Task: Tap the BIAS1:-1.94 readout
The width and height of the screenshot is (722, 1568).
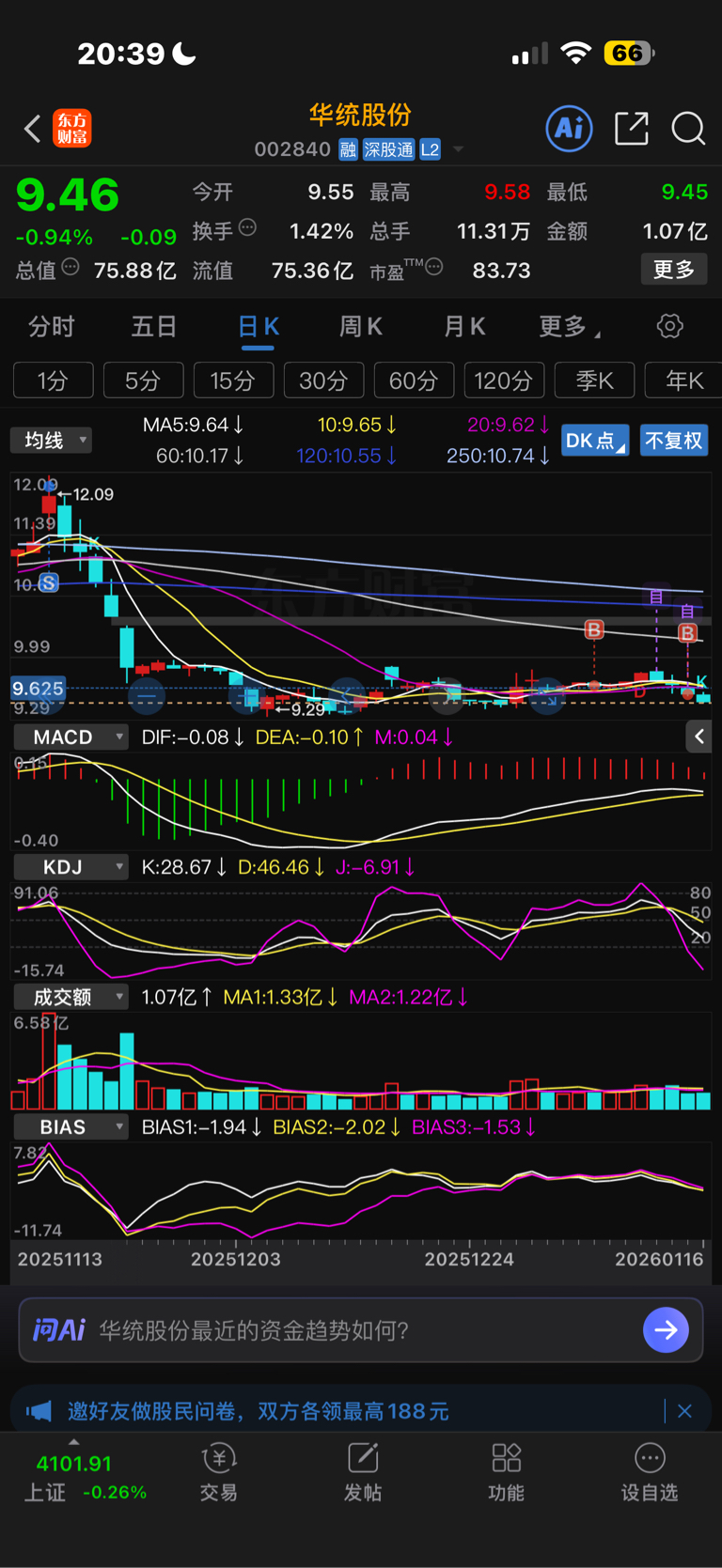Action: tap(201, 1126)
